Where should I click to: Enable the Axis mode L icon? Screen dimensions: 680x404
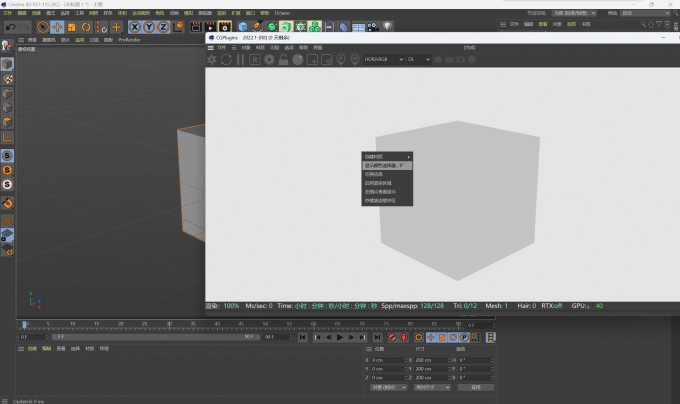click(x=7, y=137)
